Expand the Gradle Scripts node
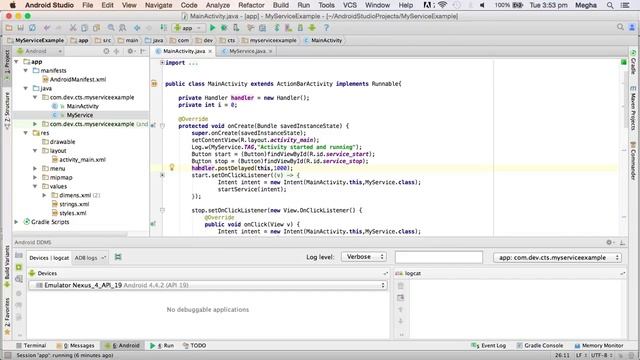Image resolution: width=640 pixels, height=360 pixels. point(16,222)
